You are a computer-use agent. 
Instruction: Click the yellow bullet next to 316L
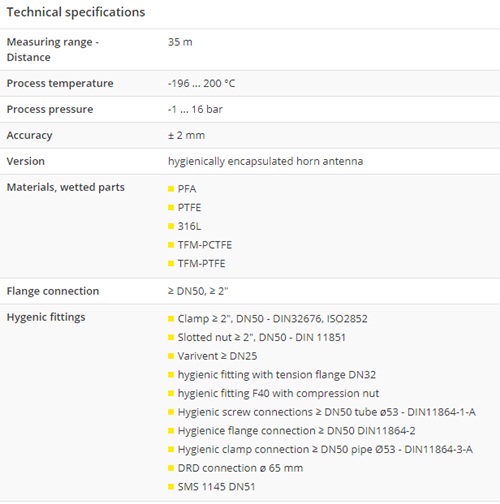171,226
